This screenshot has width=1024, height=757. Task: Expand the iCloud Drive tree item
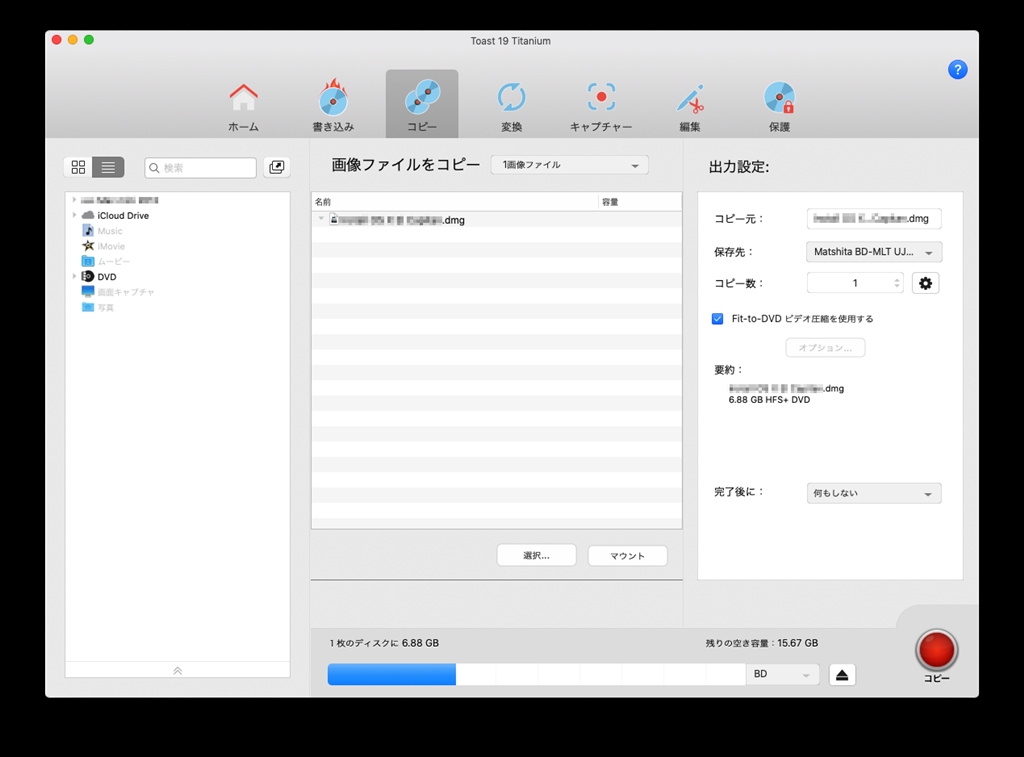click(74, 215)
